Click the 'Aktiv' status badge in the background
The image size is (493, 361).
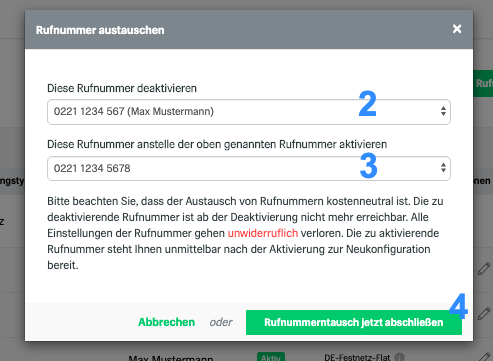(x=271, y=357)
